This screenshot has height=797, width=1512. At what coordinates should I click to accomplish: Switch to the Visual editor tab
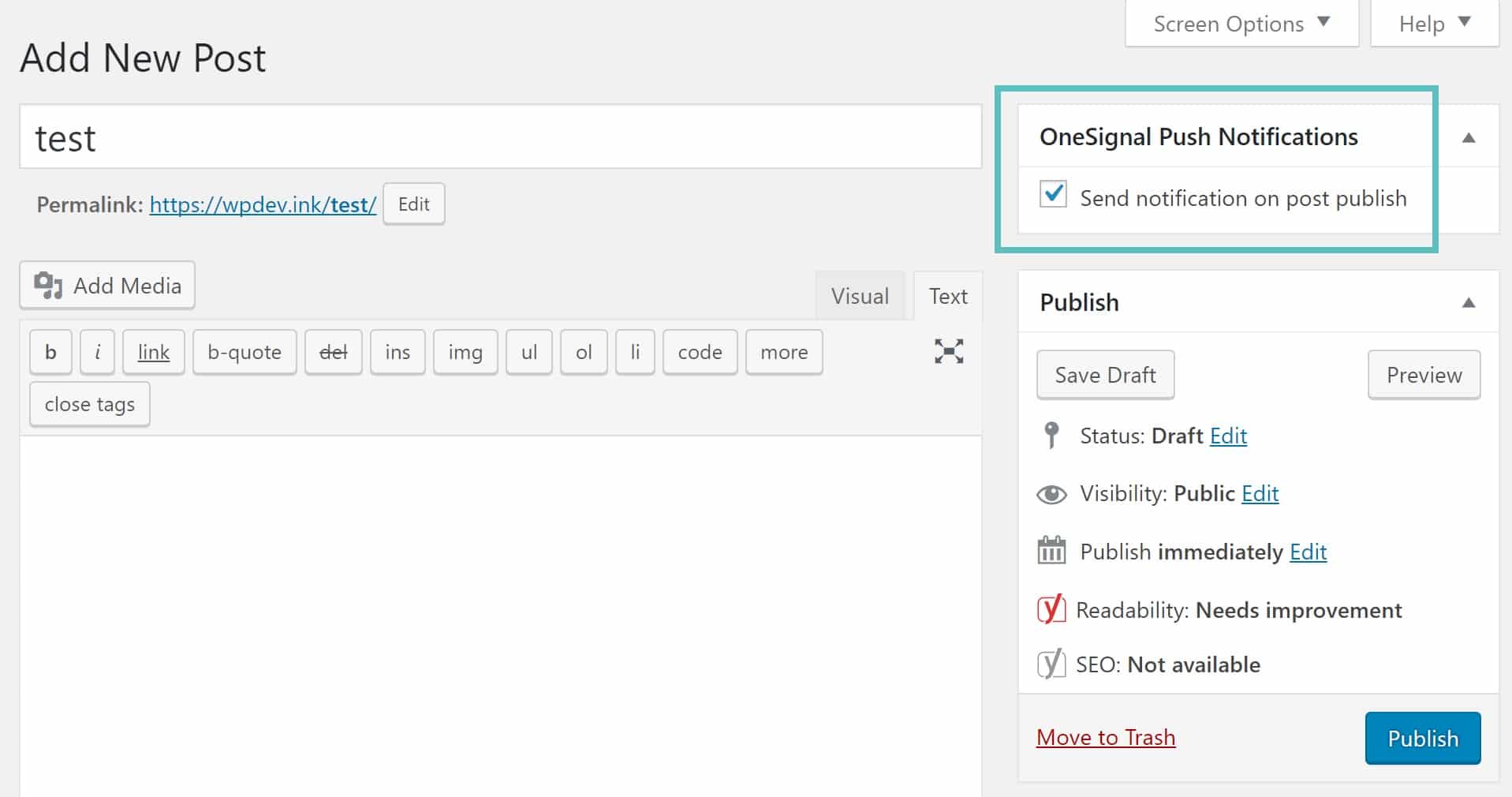(859, 296)
